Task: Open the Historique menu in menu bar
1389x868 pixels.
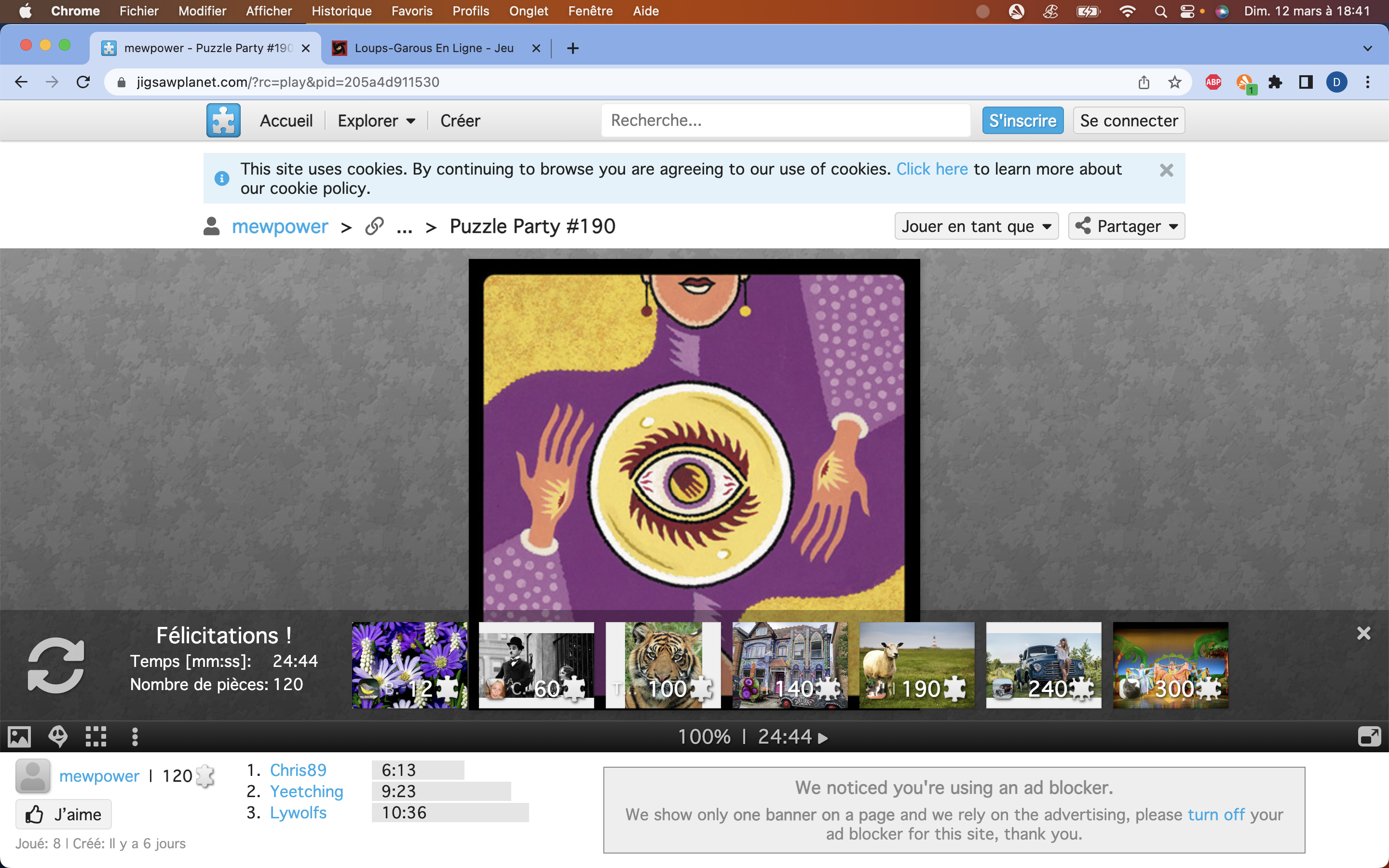Action: coord(341,11)
